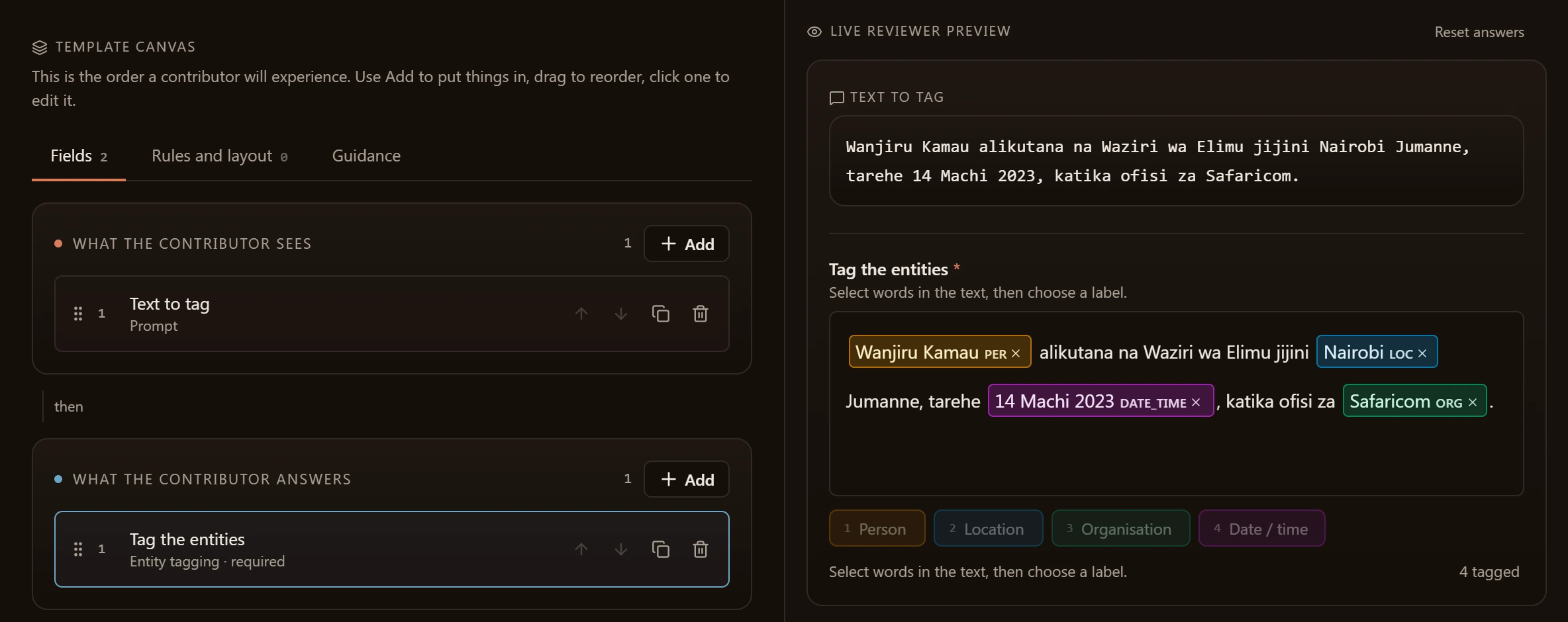Screen dimensions: 1568x622
Task: Click the 'Tag the entities' preview heading
Action: click(889, 269)
